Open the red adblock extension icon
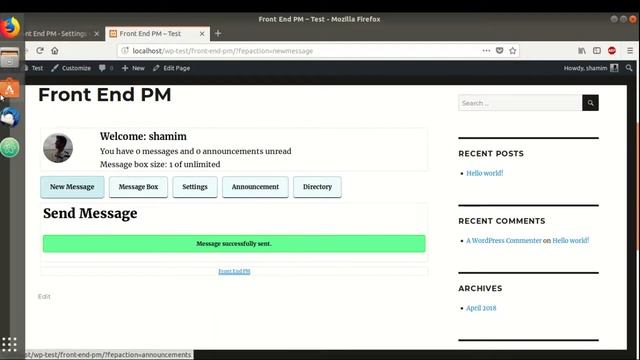The image size is (640, 360). 611,51
